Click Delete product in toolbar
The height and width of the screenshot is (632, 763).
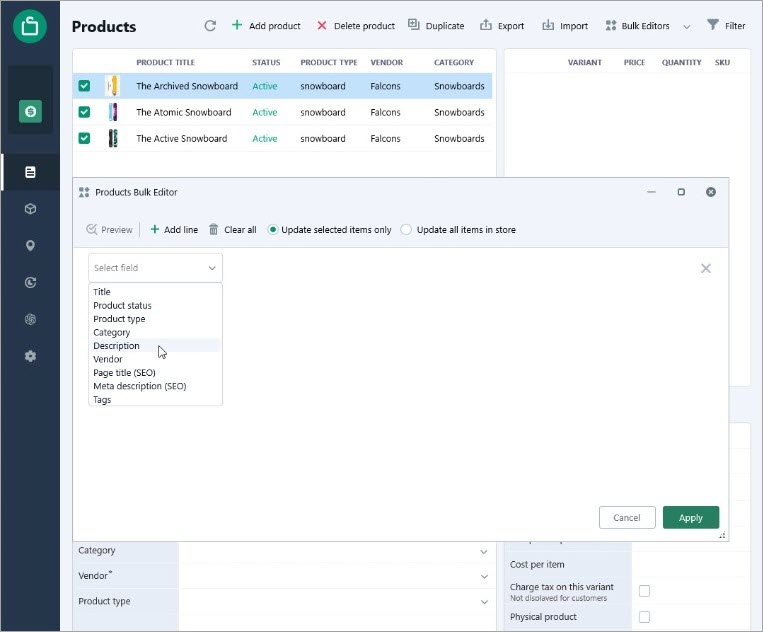tap(356, 26)
